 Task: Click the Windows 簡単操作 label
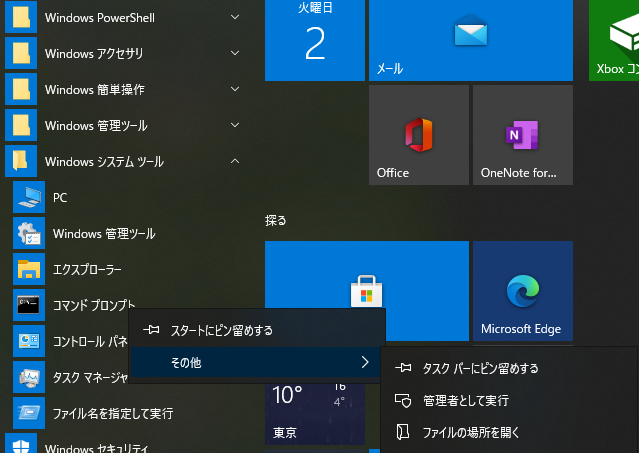pos(95,90)
